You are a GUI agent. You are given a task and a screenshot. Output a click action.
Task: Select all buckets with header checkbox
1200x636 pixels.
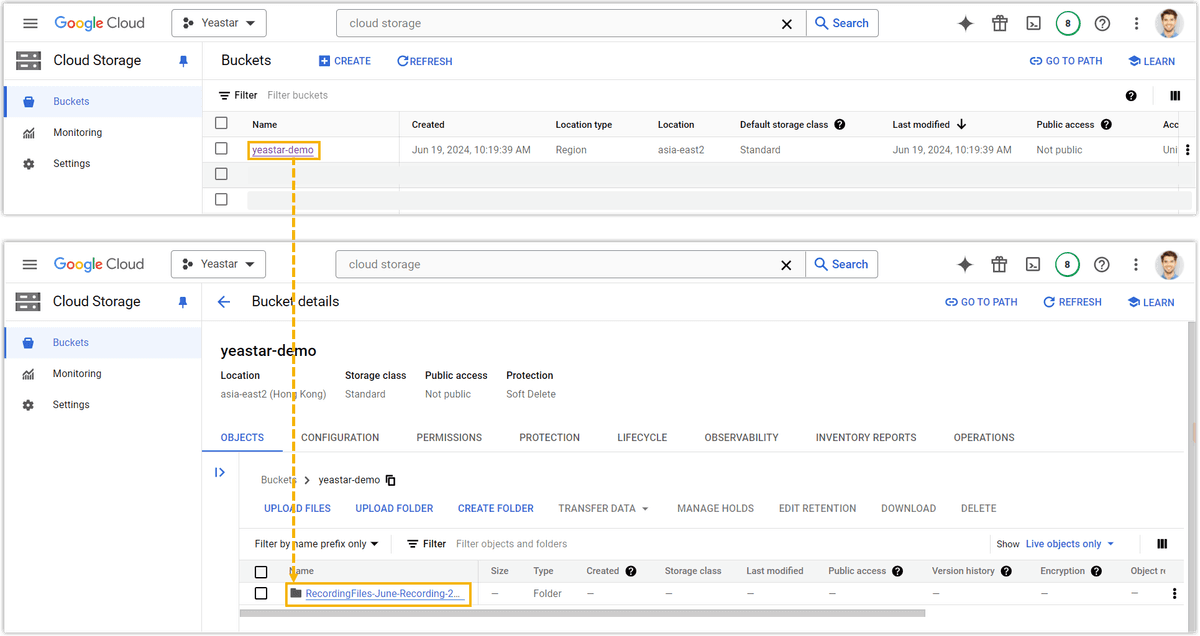[x=221, y=124]
